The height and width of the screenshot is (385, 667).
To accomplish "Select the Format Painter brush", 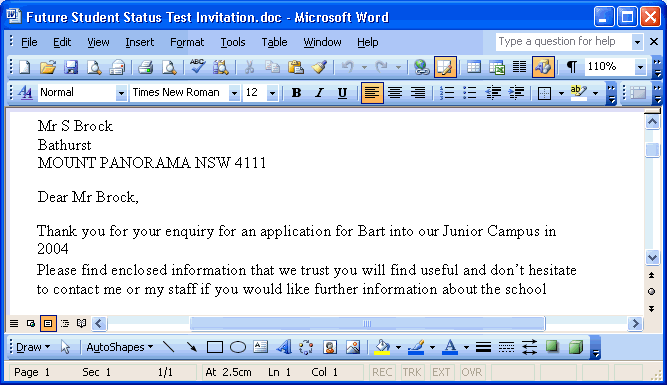I will tap(319, 67).
